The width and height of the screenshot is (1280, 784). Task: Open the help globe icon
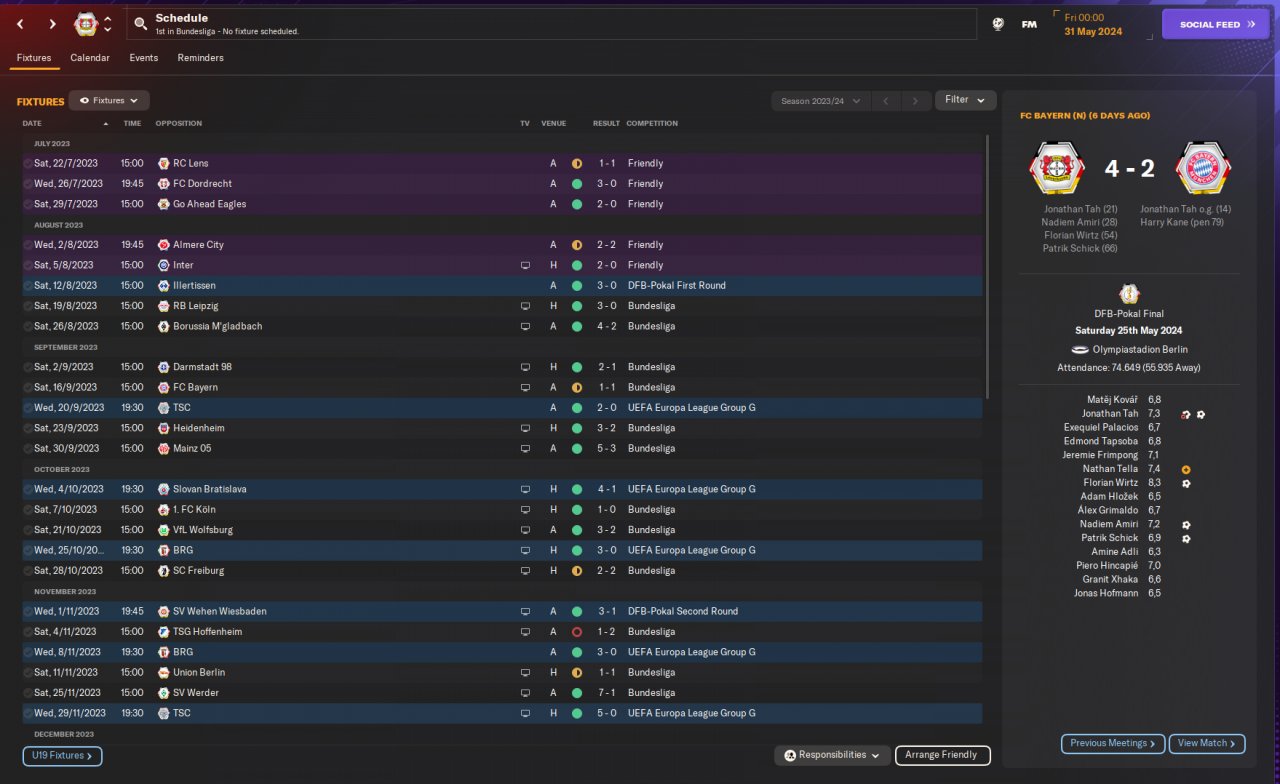pyautogui.click(x=998, y=24)
